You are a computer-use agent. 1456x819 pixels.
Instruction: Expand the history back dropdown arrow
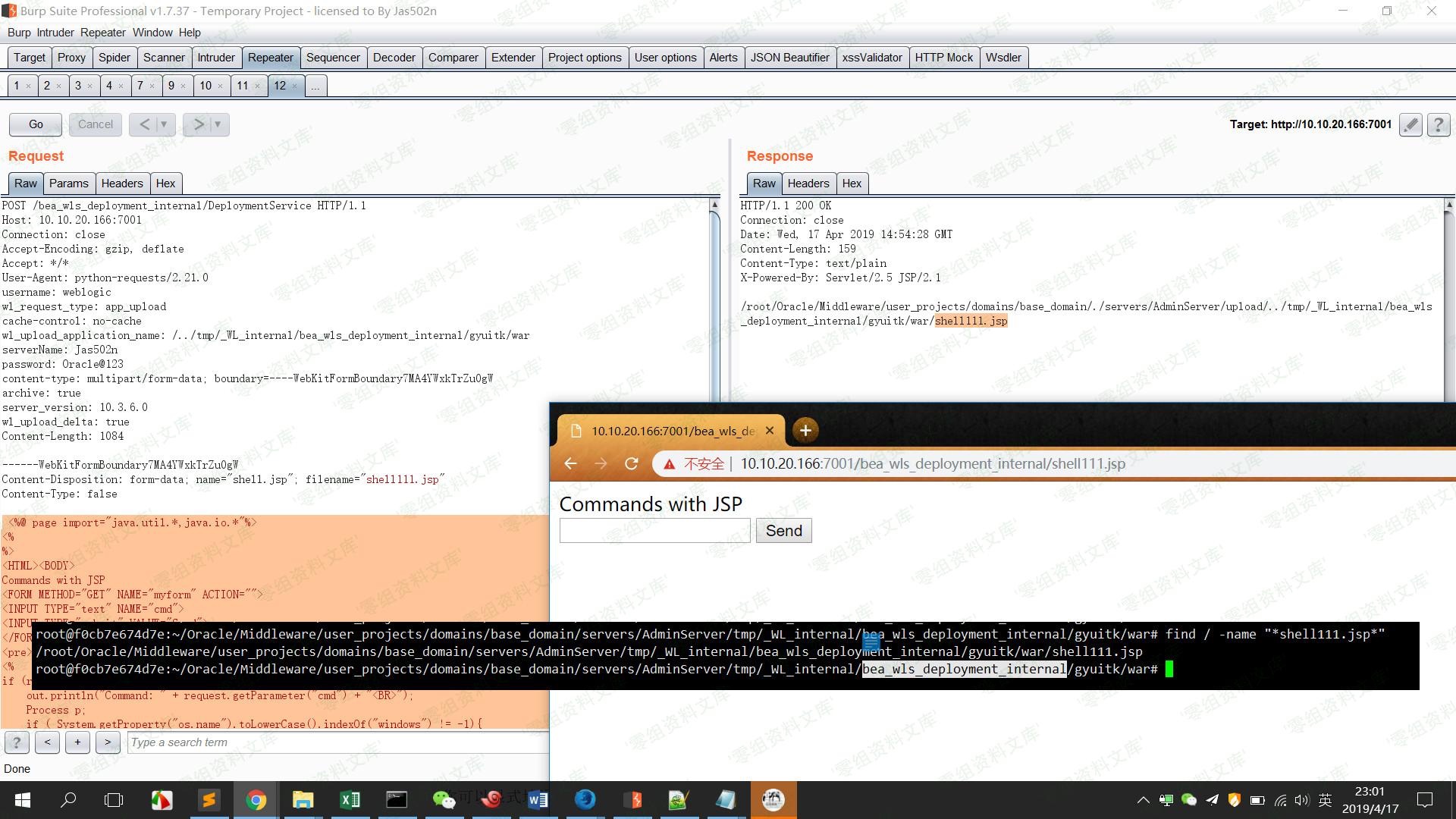(x=164, y=124)
